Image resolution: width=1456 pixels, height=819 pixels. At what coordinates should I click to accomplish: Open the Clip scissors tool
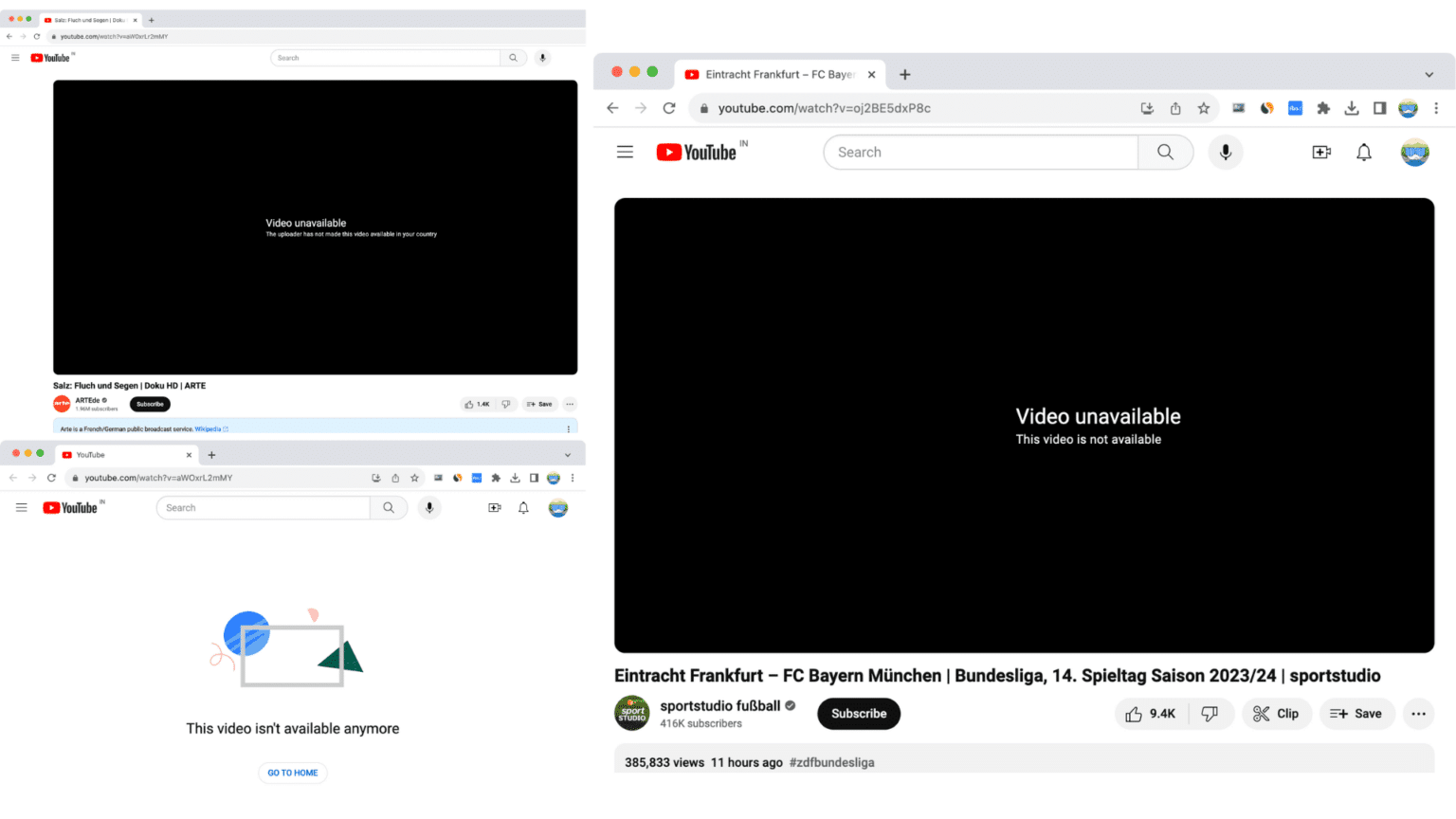coord(1277,714)
